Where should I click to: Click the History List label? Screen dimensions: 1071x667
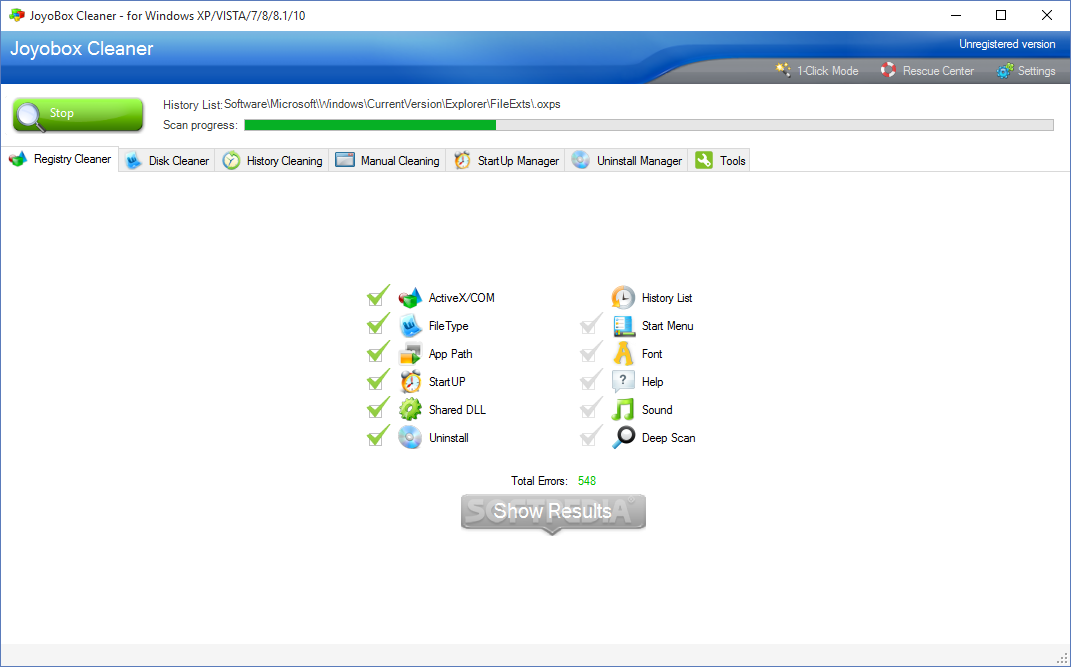(667, 298)
